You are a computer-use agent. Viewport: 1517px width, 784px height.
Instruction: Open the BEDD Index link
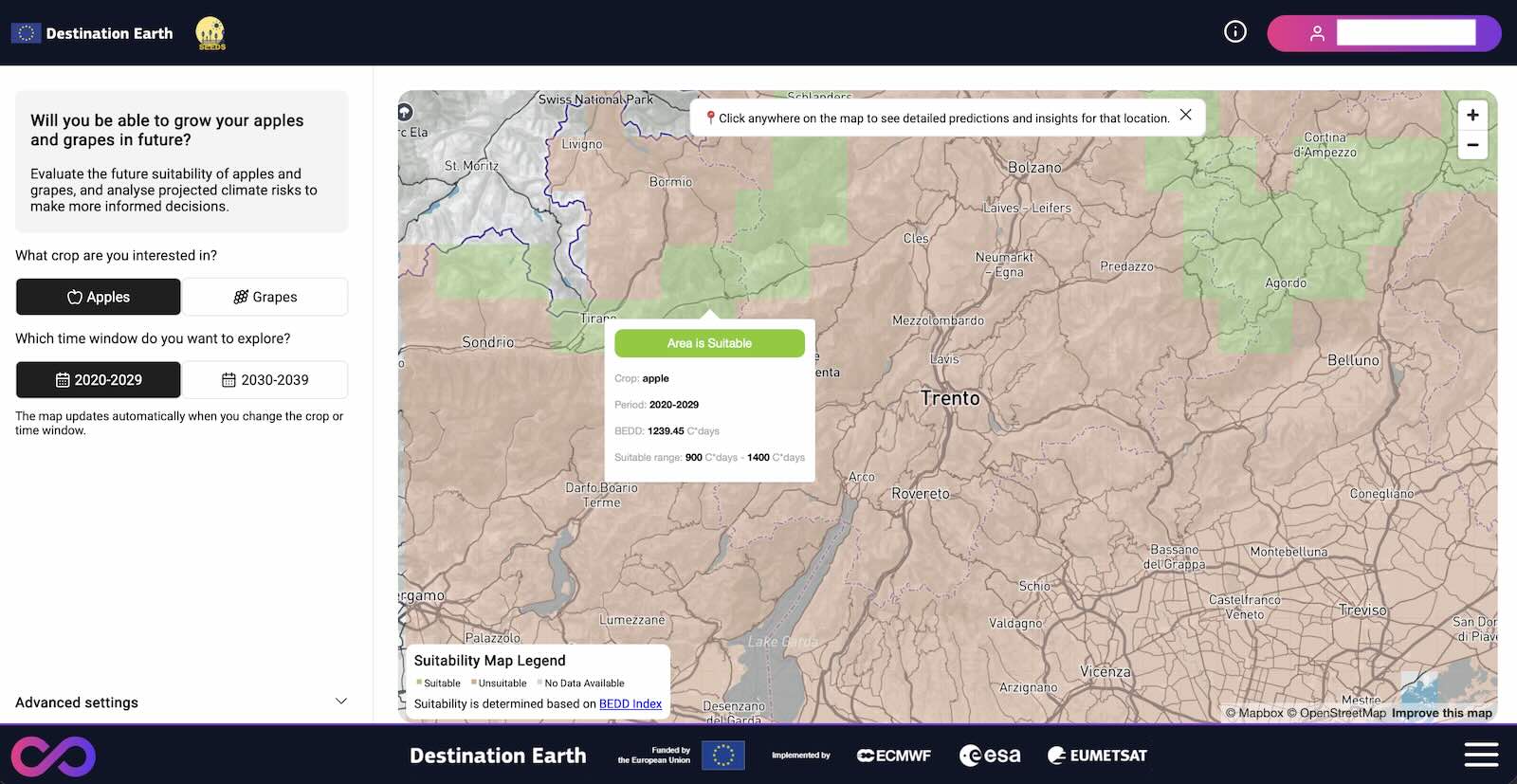[631, 703]
